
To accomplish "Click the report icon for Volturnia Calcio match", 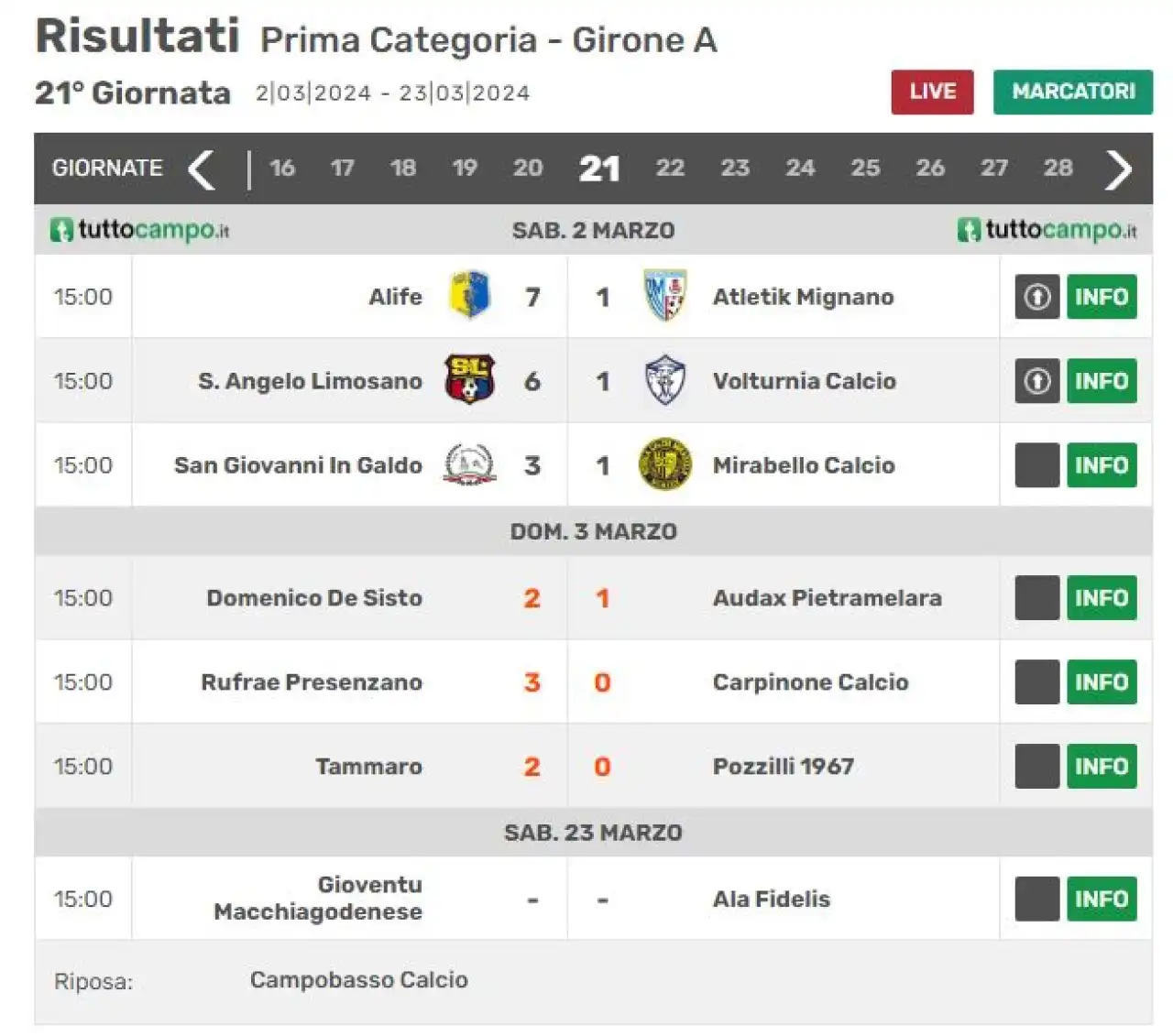I will (x=1037, y=381).
